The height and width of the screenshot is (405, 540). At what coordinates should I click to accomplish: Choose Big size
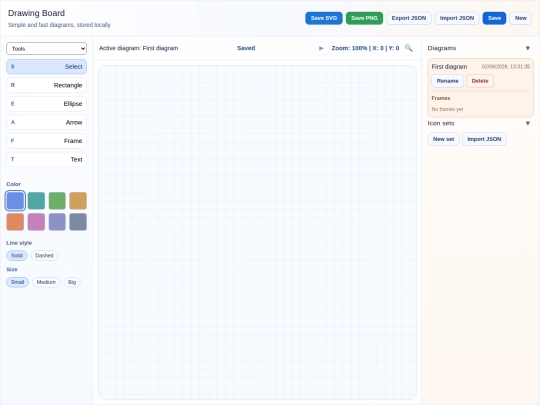(72, 282)
